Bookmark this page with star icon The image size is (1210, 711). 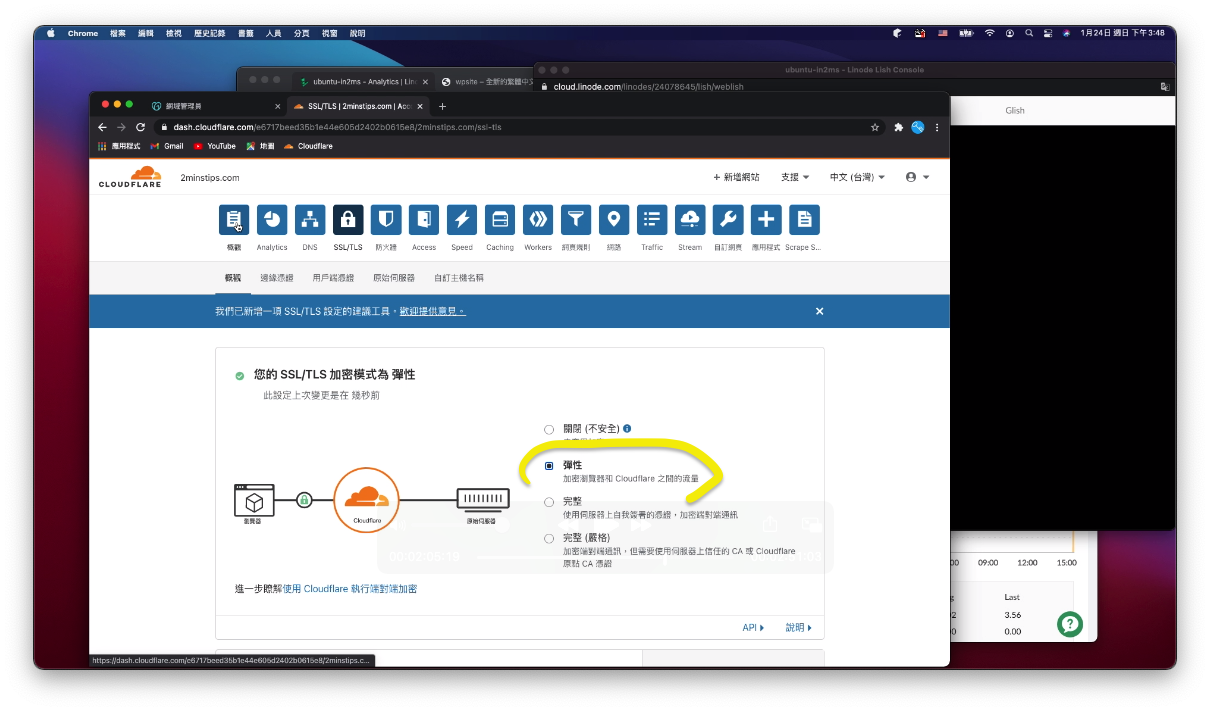(x=875, y=127)
